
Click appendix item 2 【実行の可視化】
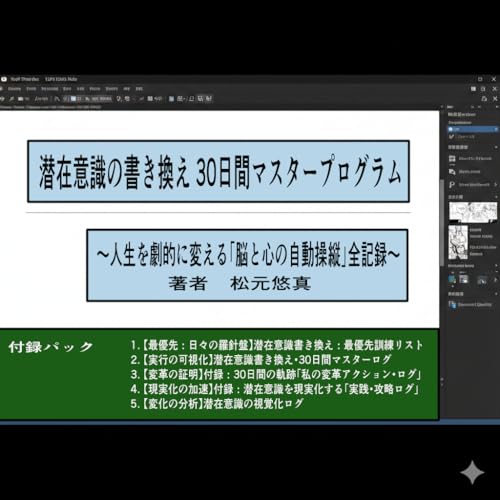coord(261,360)
